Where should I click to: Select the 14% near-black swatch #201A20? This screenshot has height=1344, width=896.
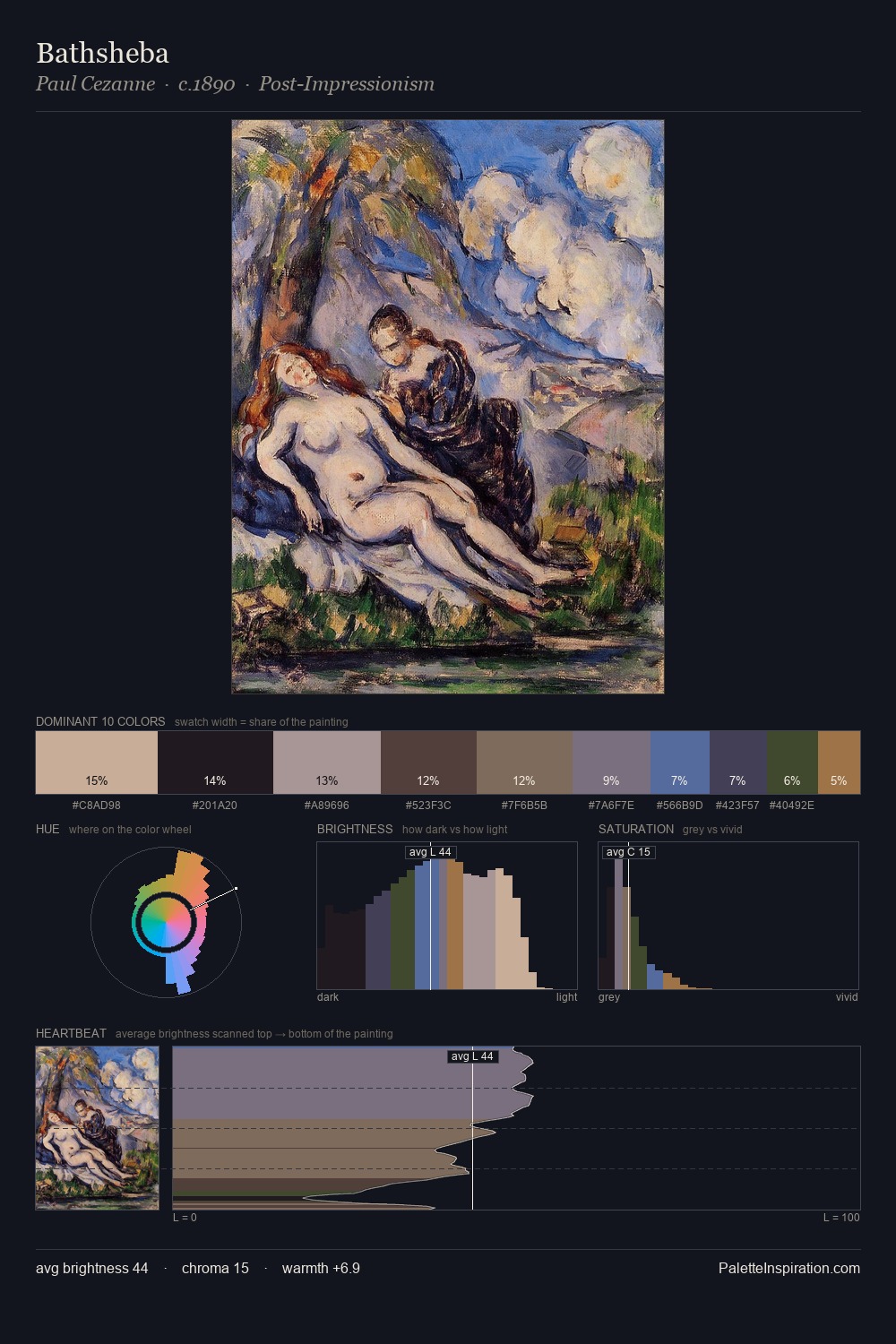(x=215, y=762)
